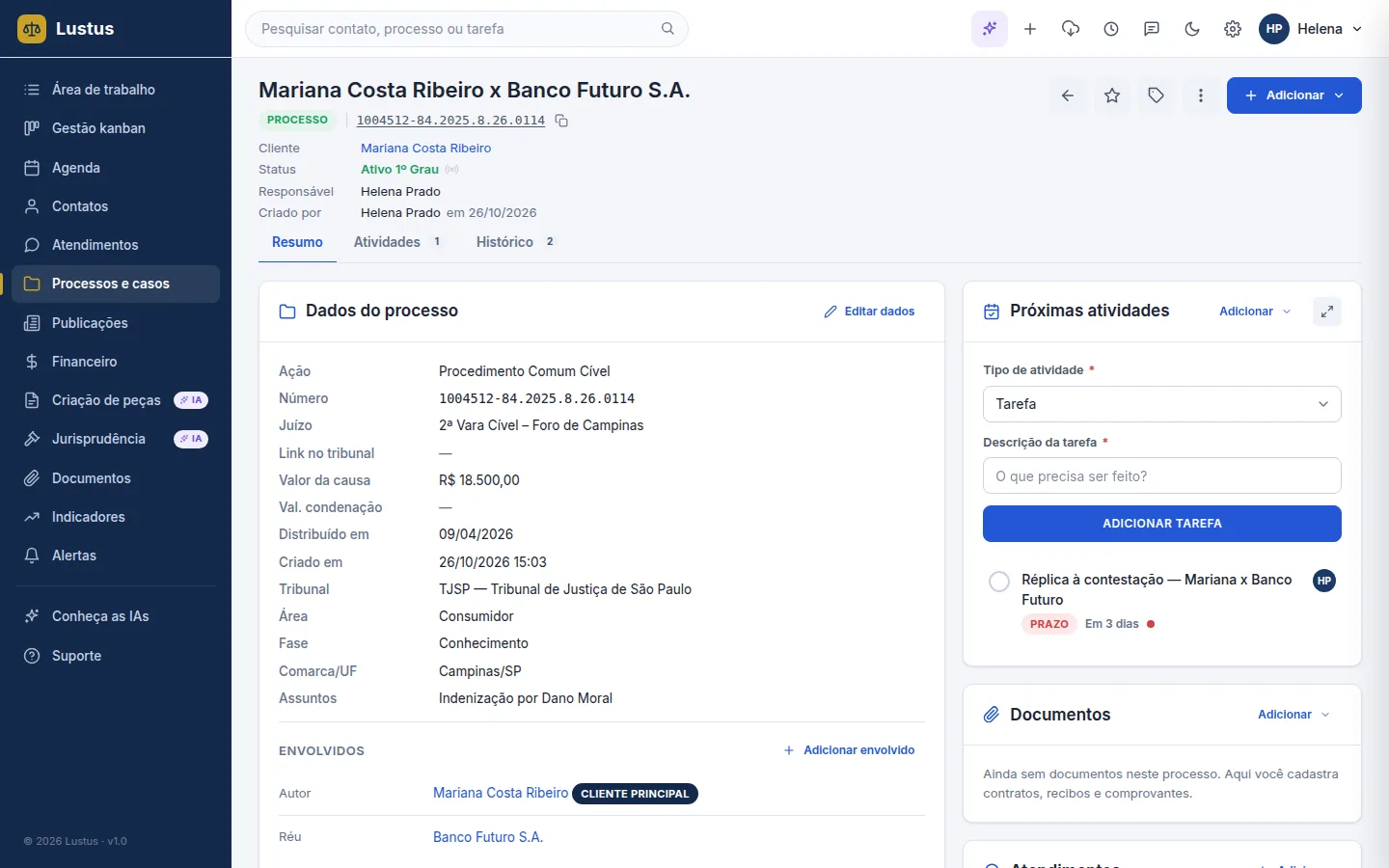The width and height of the screenshot is (1389, 868).
Task: Open Alertas in sidebar
Action: click(x=116, y=556)
